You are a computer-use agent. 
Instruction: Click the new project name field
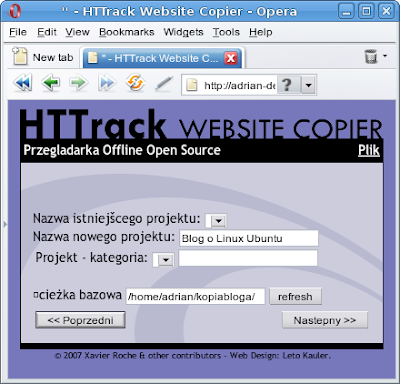coord(249,238)
